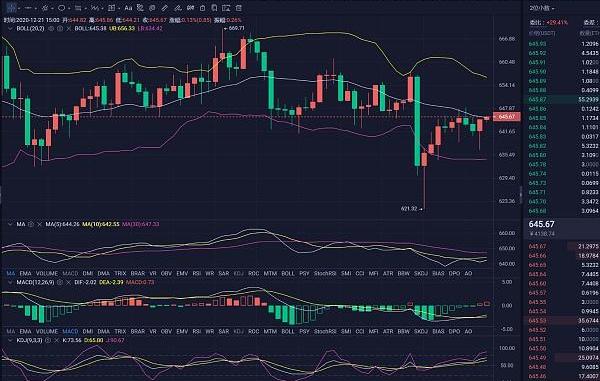Viewport: 600px width, 381px height.
Task: Remove the KDJ(9,3,3) indicator with its X
Action: pyautogui.click(x=56, y=340)
